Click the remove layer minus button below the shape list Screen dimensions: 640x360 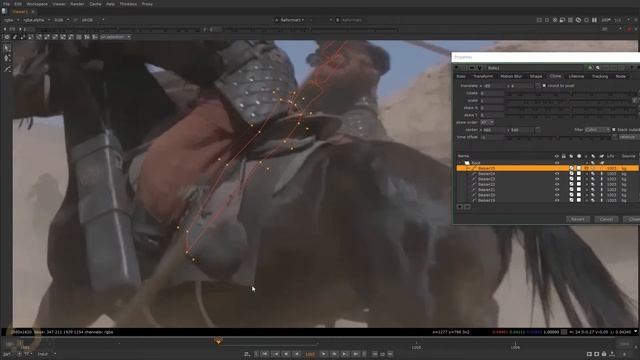pyautogui.click(x=467, y=207)
